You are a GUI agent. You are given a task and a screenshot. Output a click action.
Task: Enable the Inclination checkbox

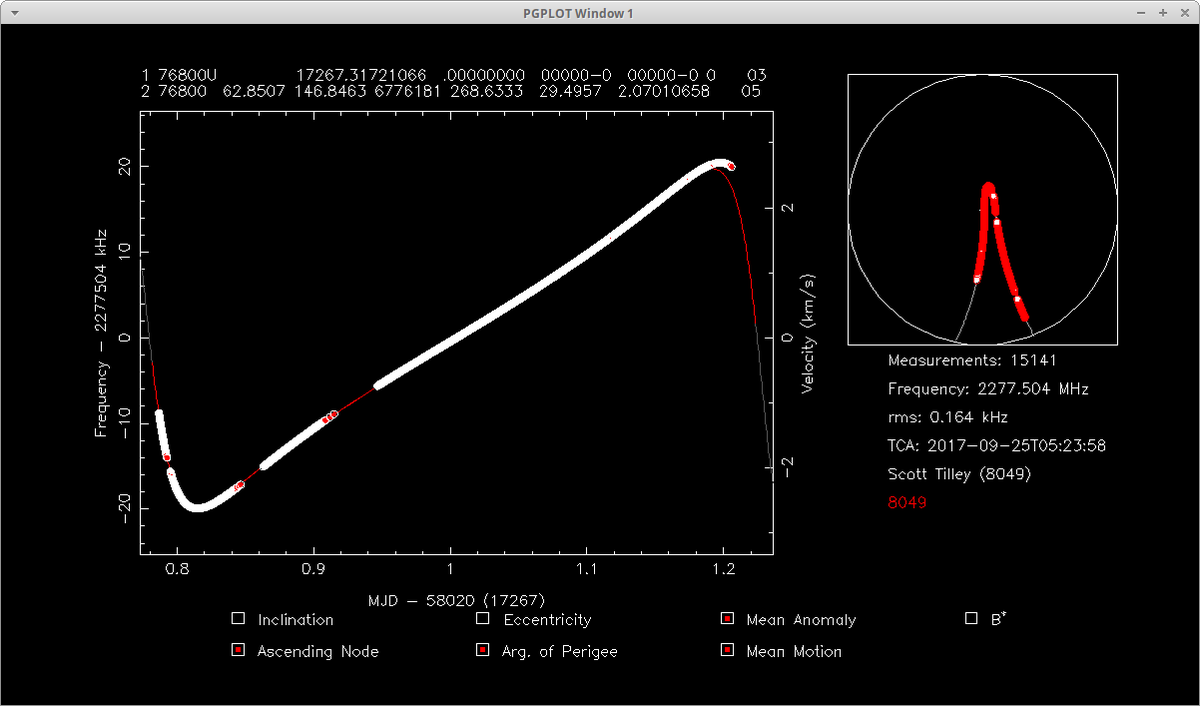pos(238,619)
